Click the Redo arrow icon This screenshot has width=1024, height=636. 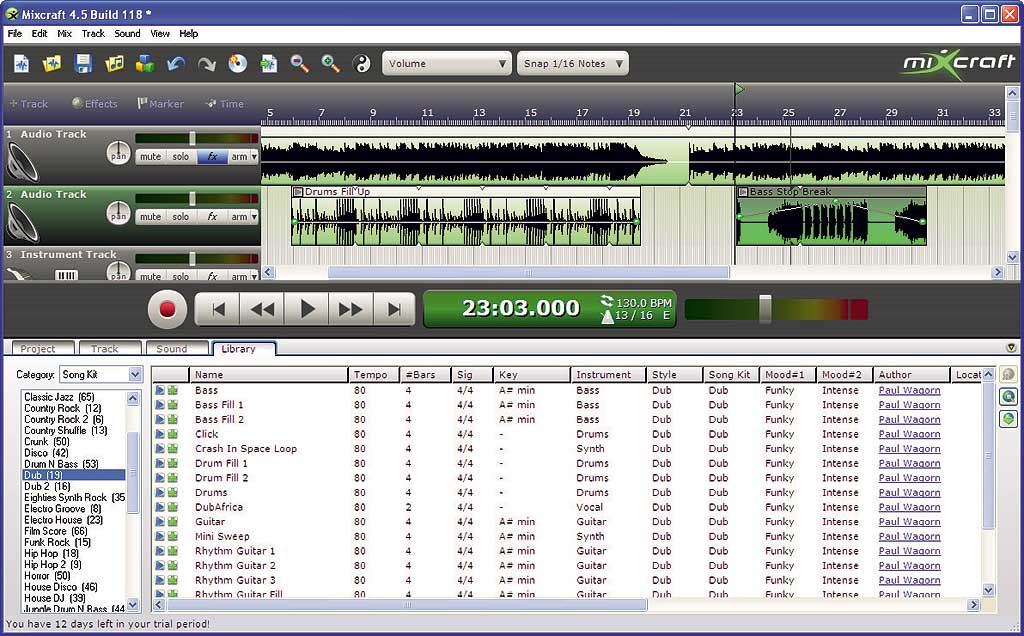click(207, 64)
